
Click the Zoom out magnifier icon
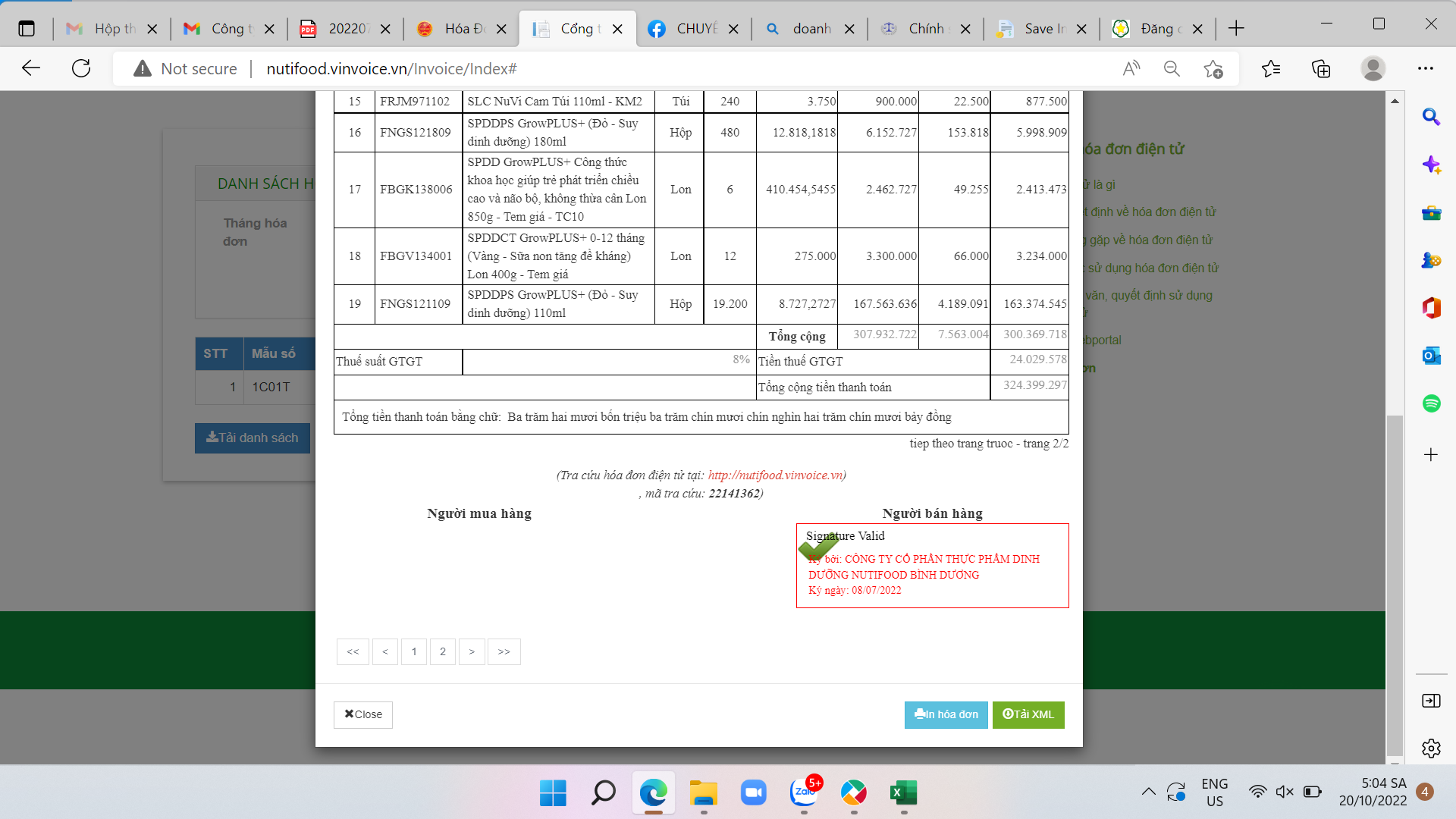(x=1172, y=69)
